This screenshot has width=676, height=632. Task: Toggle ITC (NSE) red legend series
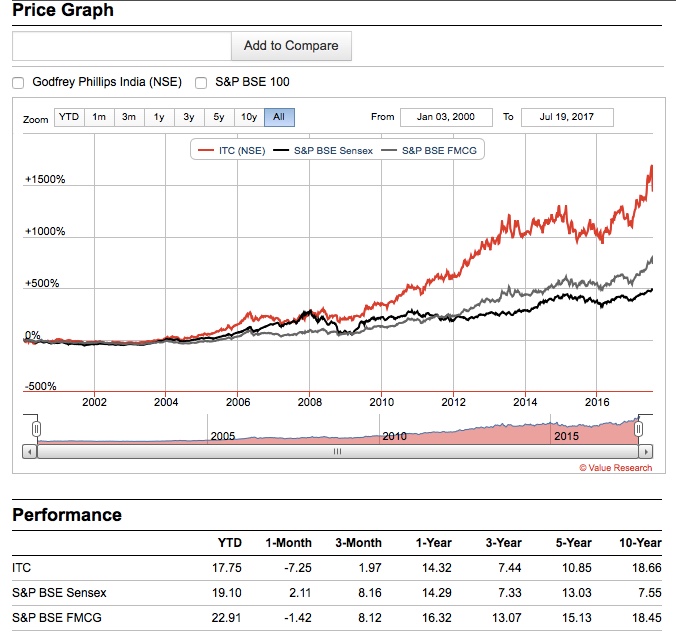(x=232, y=151)
